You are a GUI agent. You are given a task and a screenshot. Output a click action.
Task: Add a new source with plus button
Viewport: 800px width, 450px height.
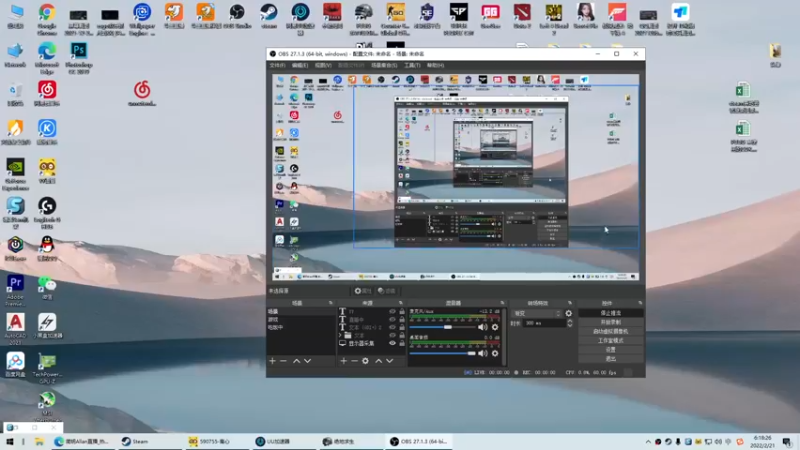(343, 361)
